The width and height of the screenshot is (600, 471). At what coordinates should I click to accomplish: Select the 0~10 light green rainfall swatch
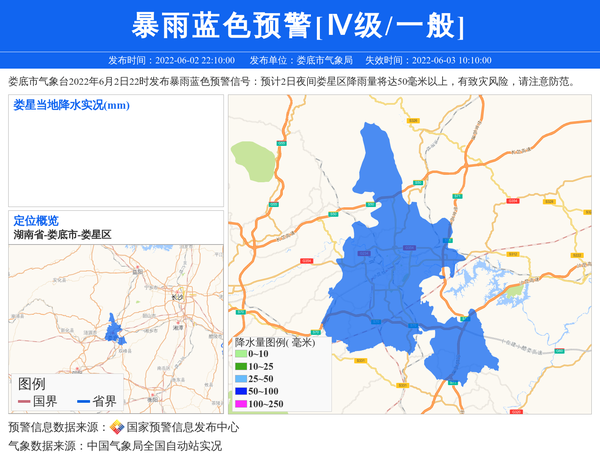(240, 354)
